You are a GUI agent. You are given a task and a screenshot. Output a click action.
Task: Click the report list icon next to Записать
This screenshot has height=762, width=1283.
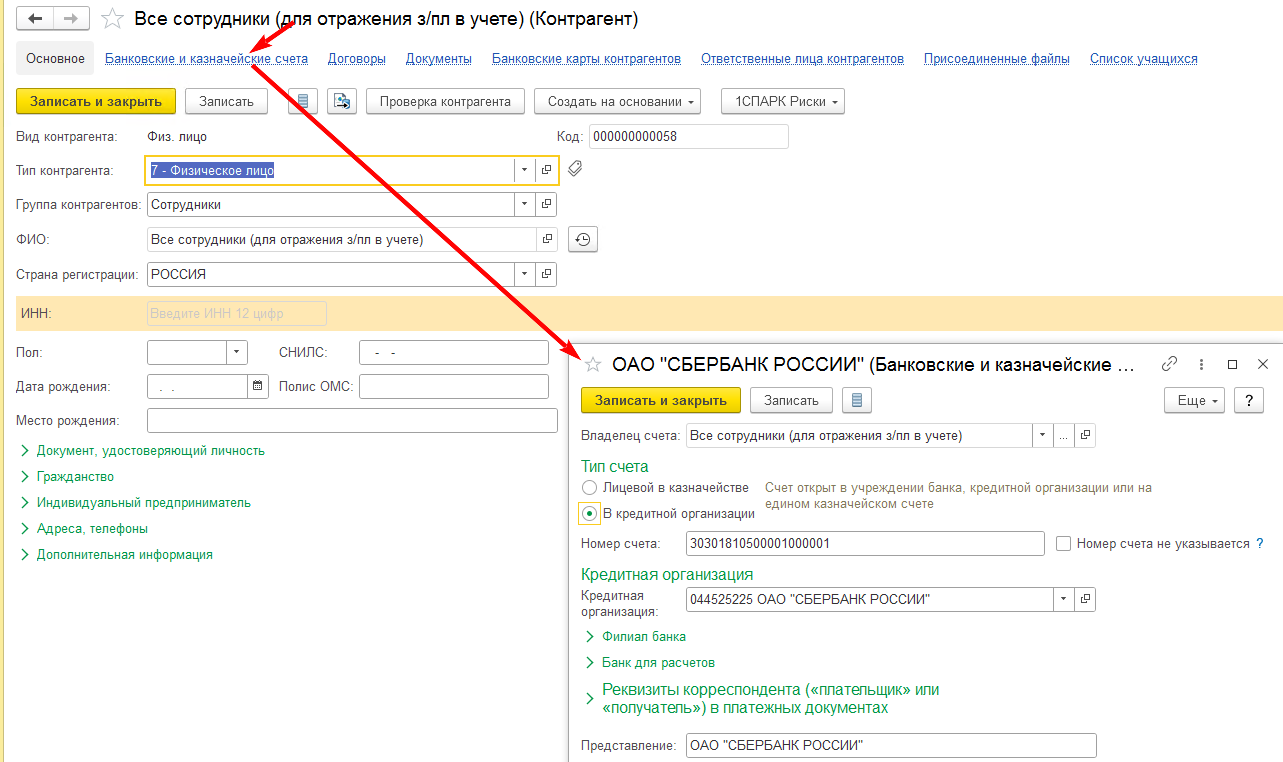303,101
